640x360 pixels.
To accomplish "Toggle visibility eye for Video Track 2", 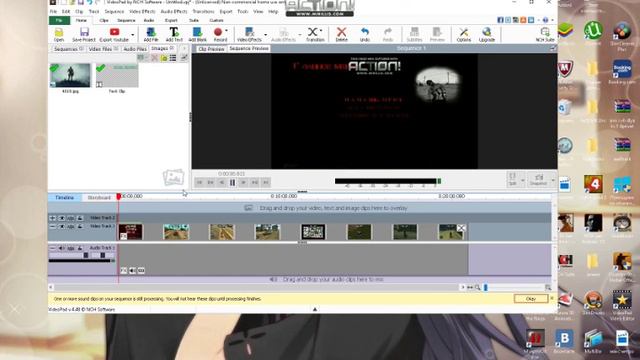I will [62, 218].
